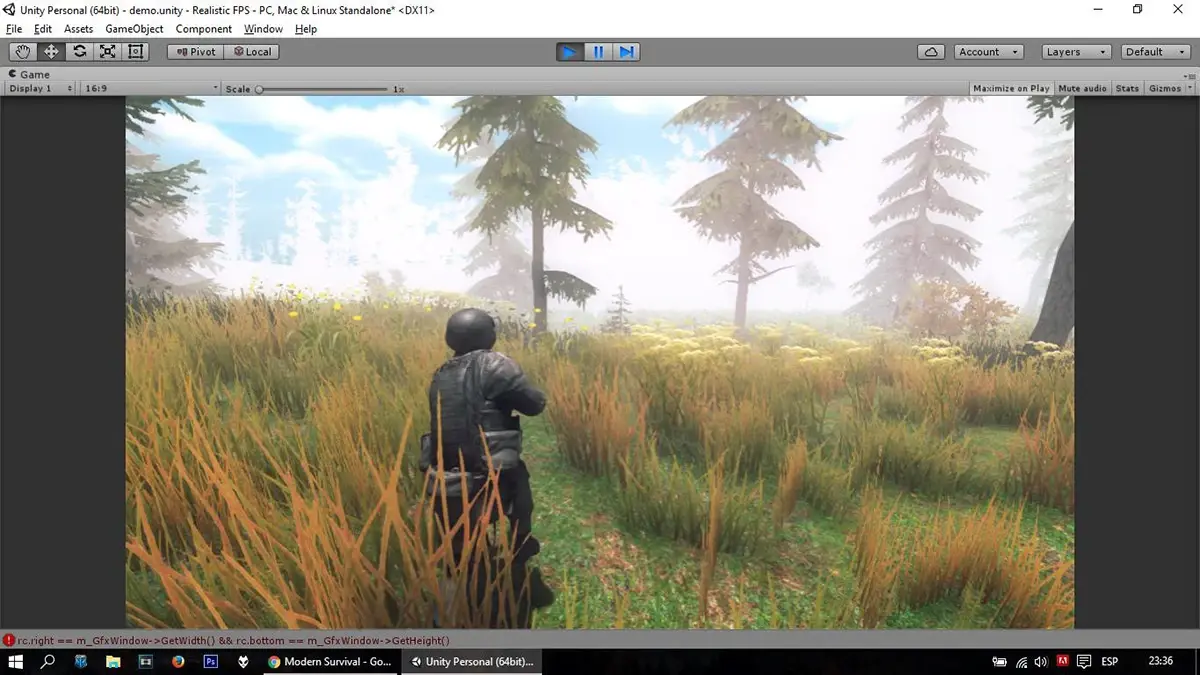Image resolution: width=1200 pixels, height=675 pixels.
Task: Open the Component menu
Action: tap(204, 29)
